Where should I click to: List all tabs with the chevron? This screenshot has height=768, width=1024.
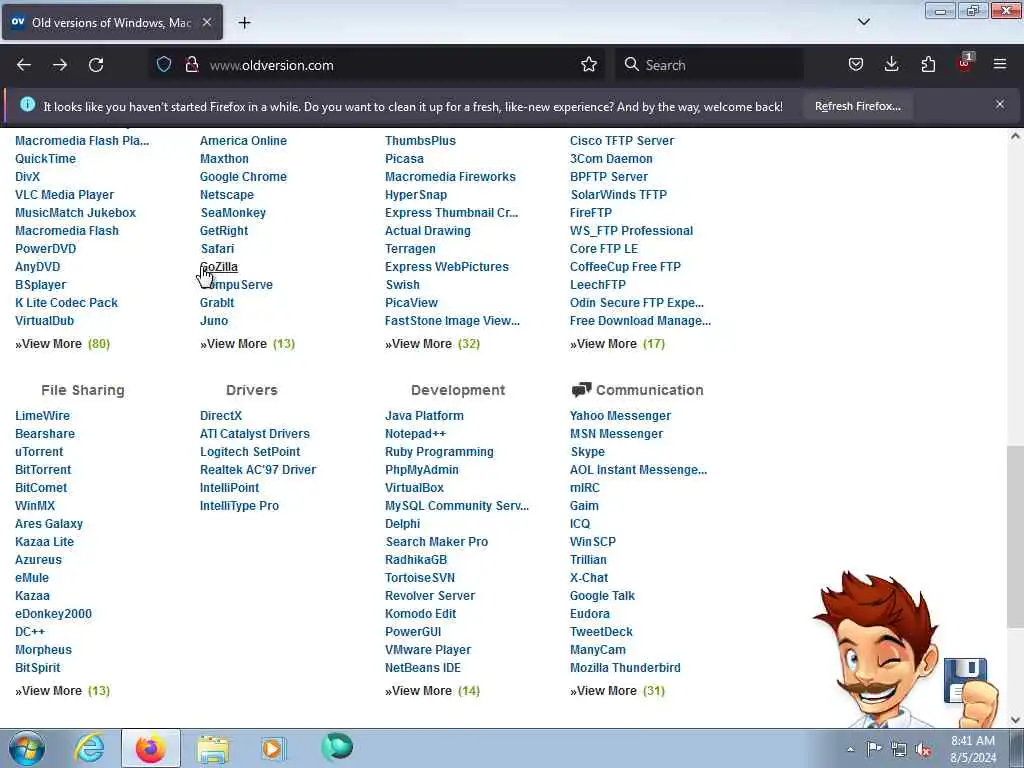[x=863, y=22]
